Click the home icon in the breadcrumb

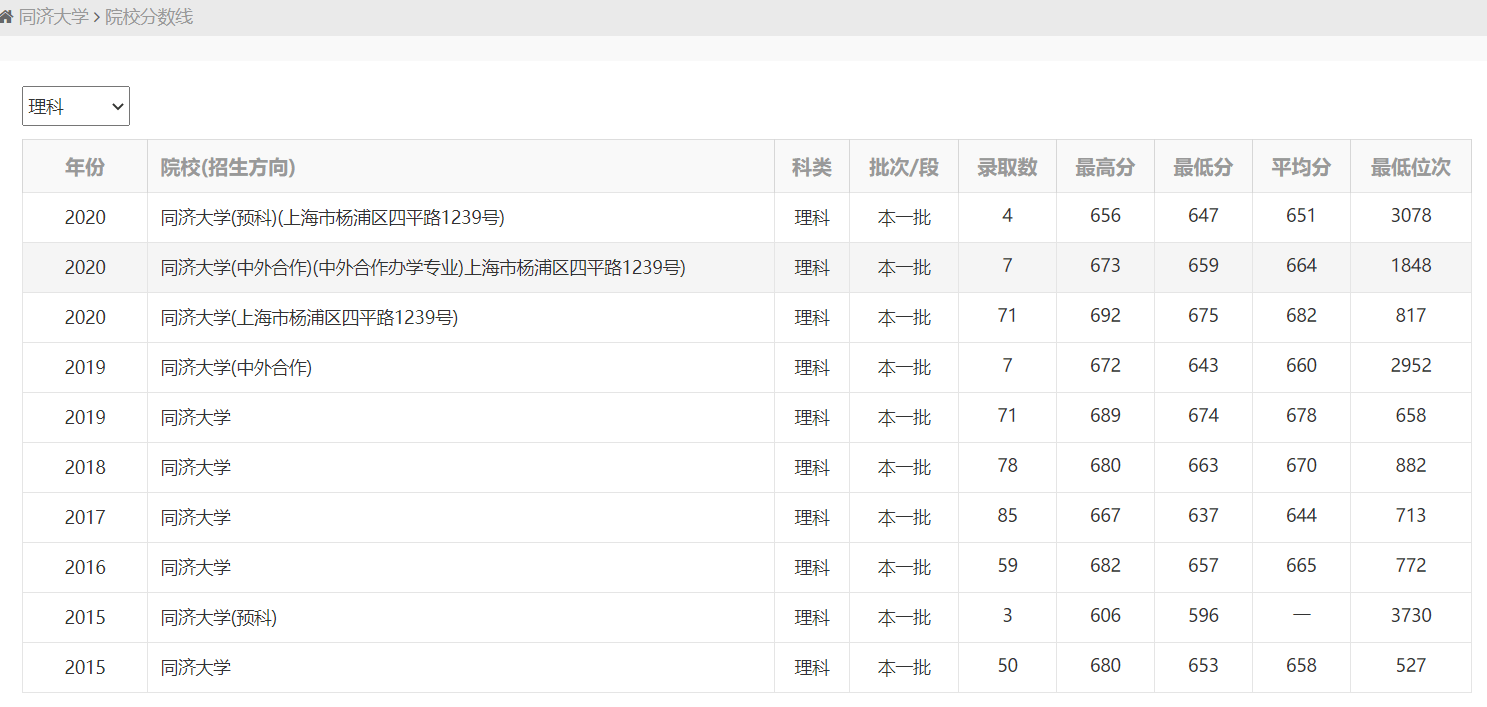pyautogui.click(x=6, y=17)
